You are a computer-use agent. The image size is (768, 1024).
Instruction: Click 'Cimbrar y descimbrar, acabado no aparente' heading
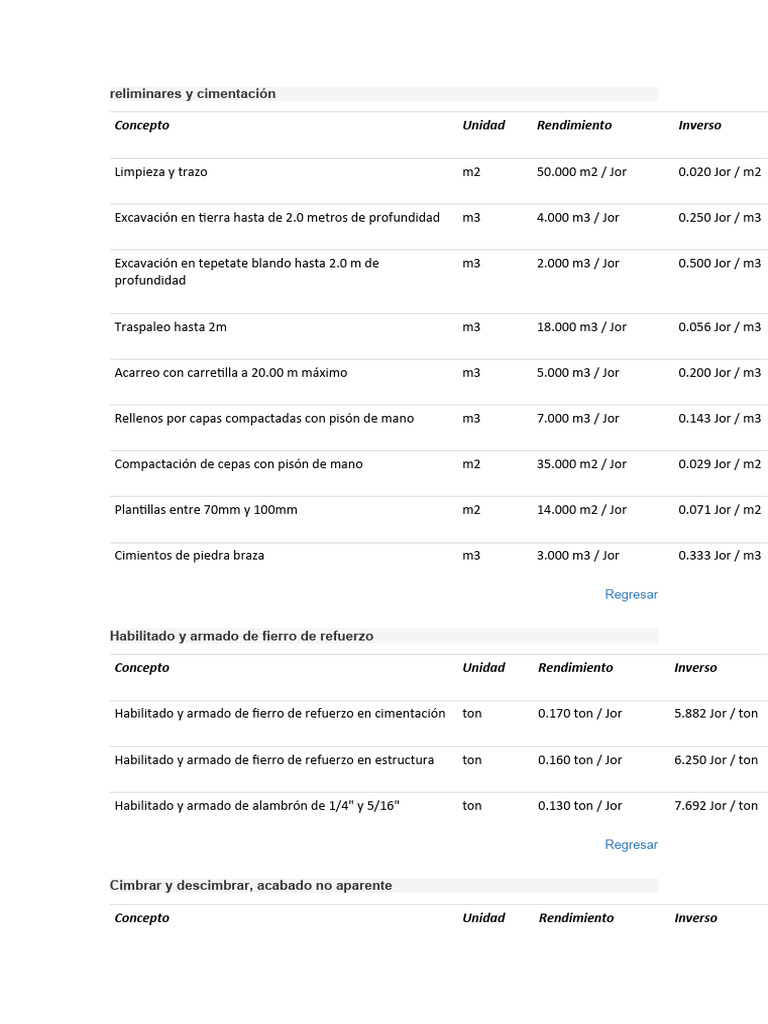click(251, 886)
